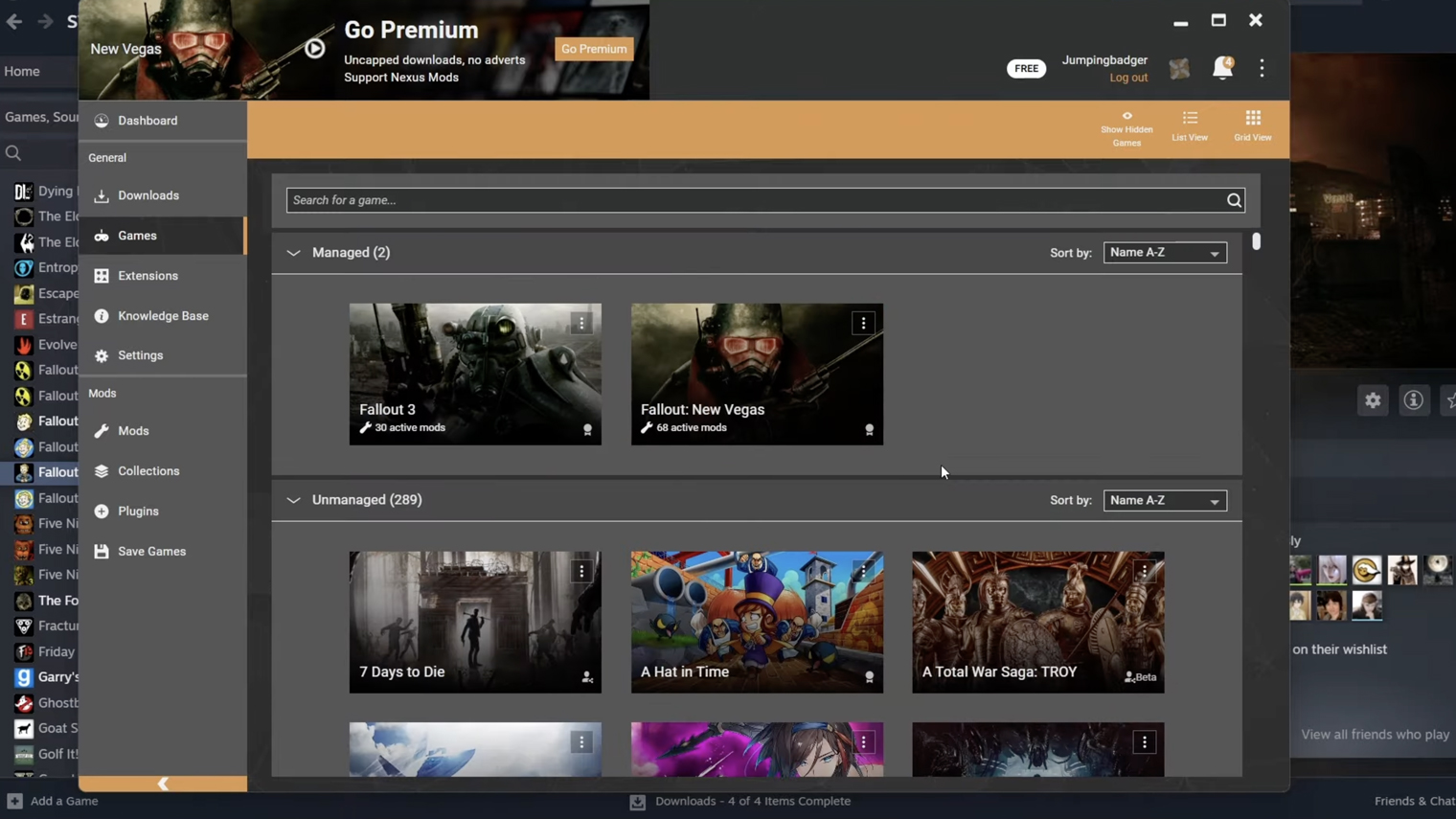This screenshot has width=1456, height=819.
Task: Click the FREE account badge
Action: click(x=1026, y=68)
